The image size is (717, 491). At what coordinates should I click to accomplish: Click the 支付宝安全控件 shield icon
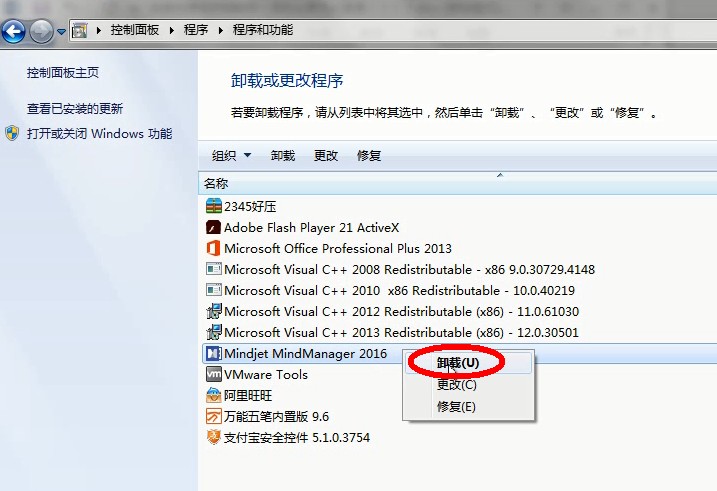(x=214, y=438)
